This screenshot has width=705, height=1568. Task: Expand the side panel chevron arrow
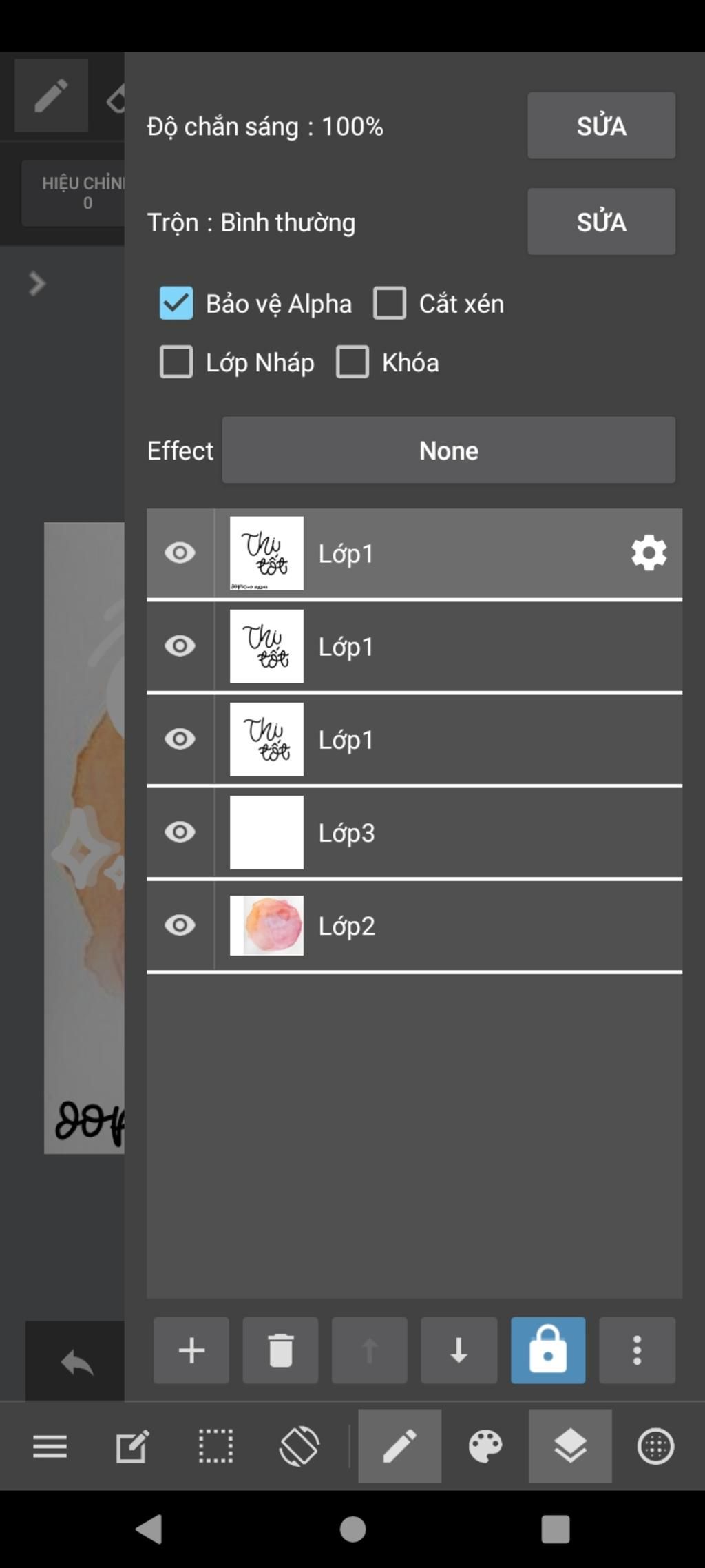(37, 283)
